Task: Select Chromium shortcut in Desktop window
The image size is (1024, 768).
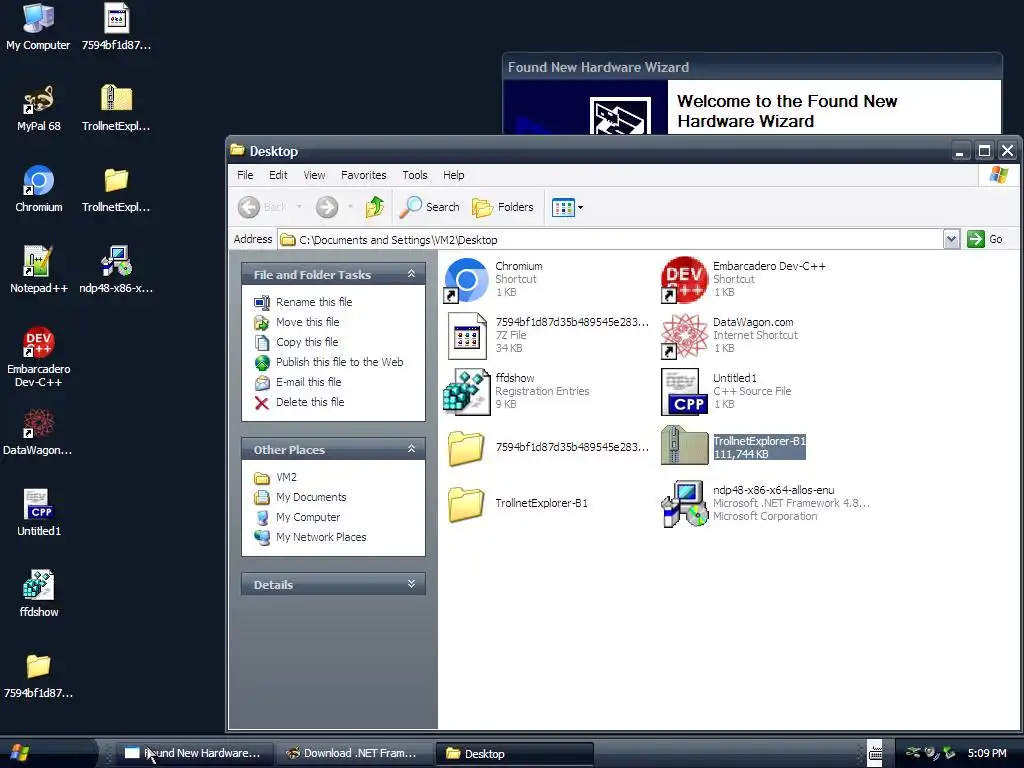Action: pyautogui.click(x=494, y=280)
